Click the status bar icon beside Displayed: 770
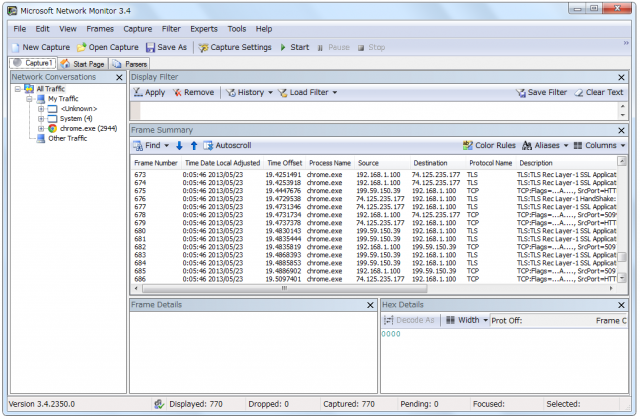 click(159, 404)
